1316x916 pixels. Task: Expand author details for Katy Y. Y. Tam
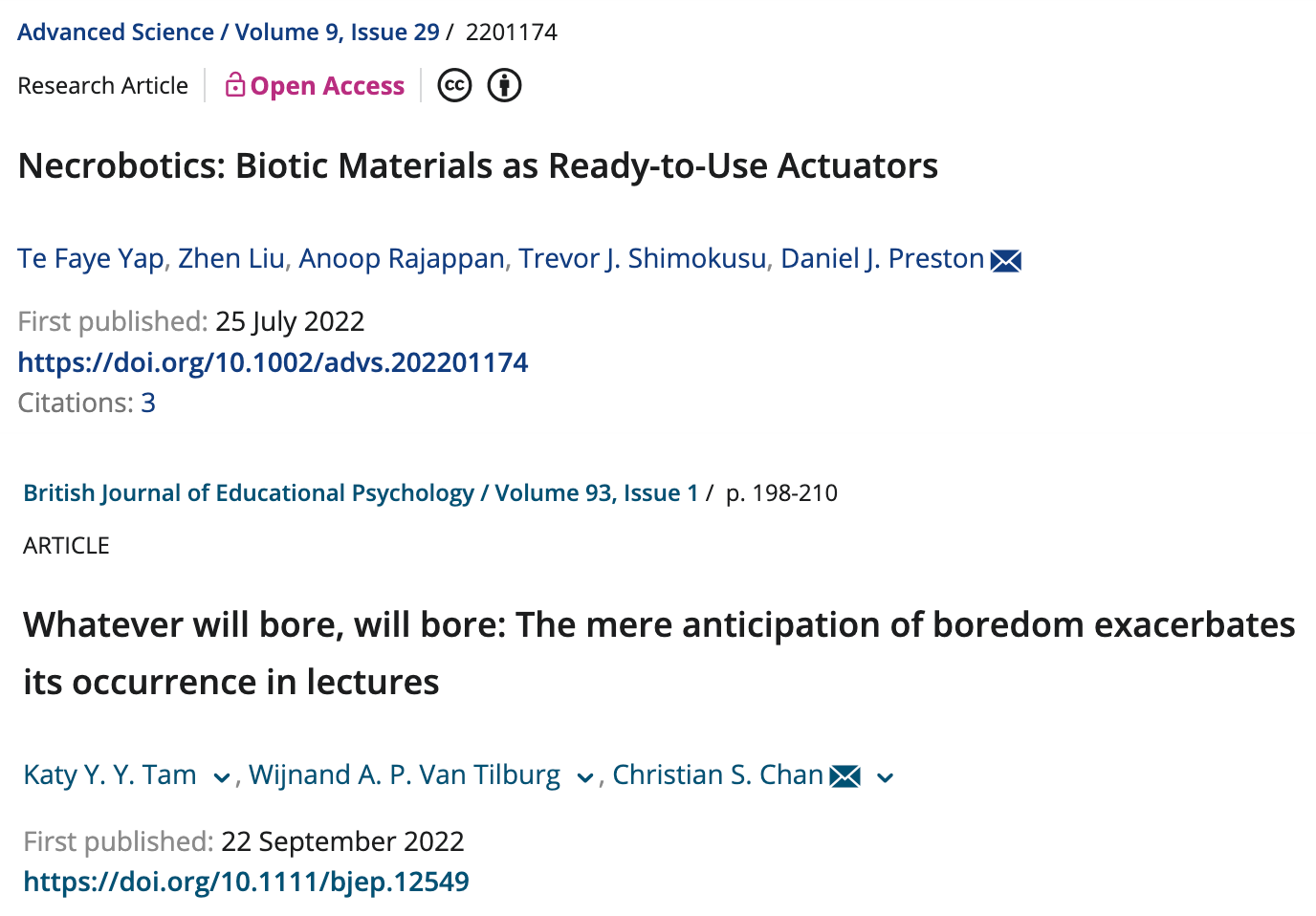(x=221, y=777)
